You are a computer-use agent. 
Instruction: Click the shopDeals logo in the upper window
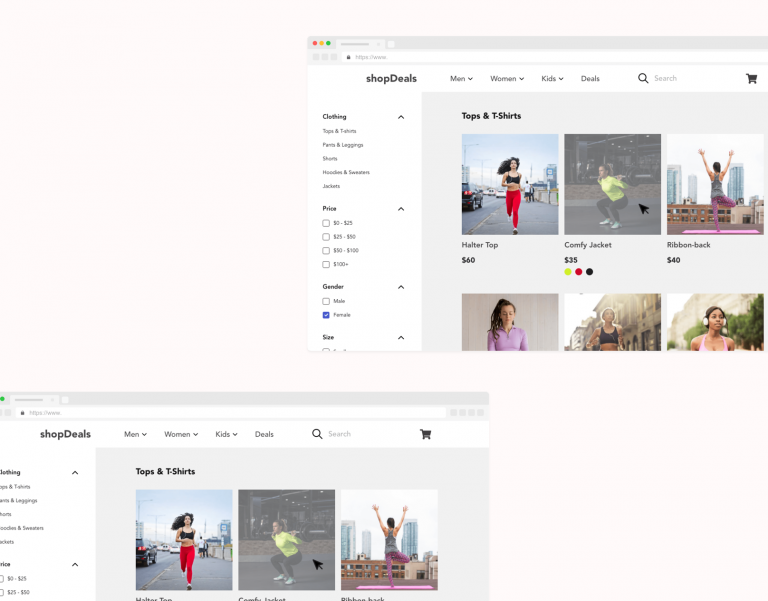(391, 78)
